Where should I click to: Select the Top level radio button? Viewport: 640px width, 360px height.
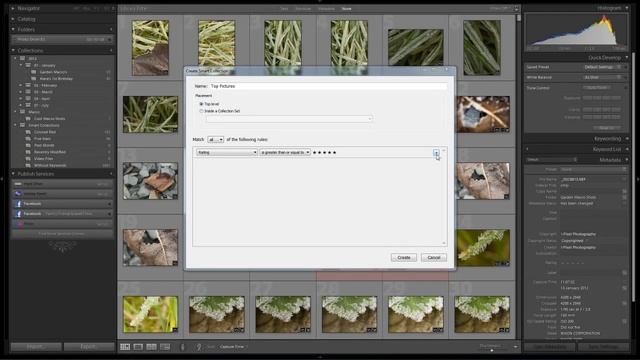(x=201, y=104)
